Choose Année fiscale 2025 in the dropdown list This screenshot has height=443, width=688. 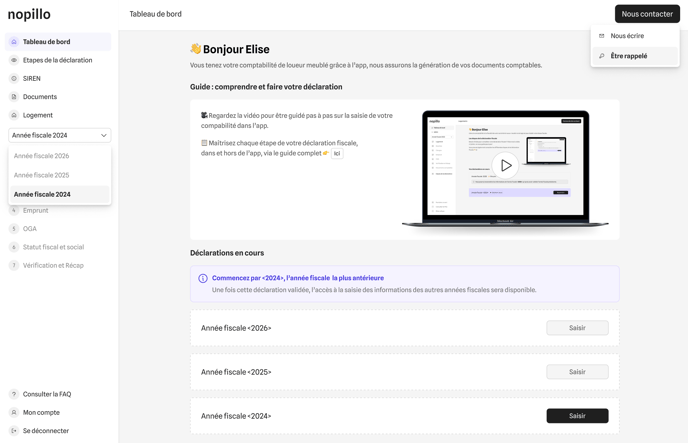(42, 175)
